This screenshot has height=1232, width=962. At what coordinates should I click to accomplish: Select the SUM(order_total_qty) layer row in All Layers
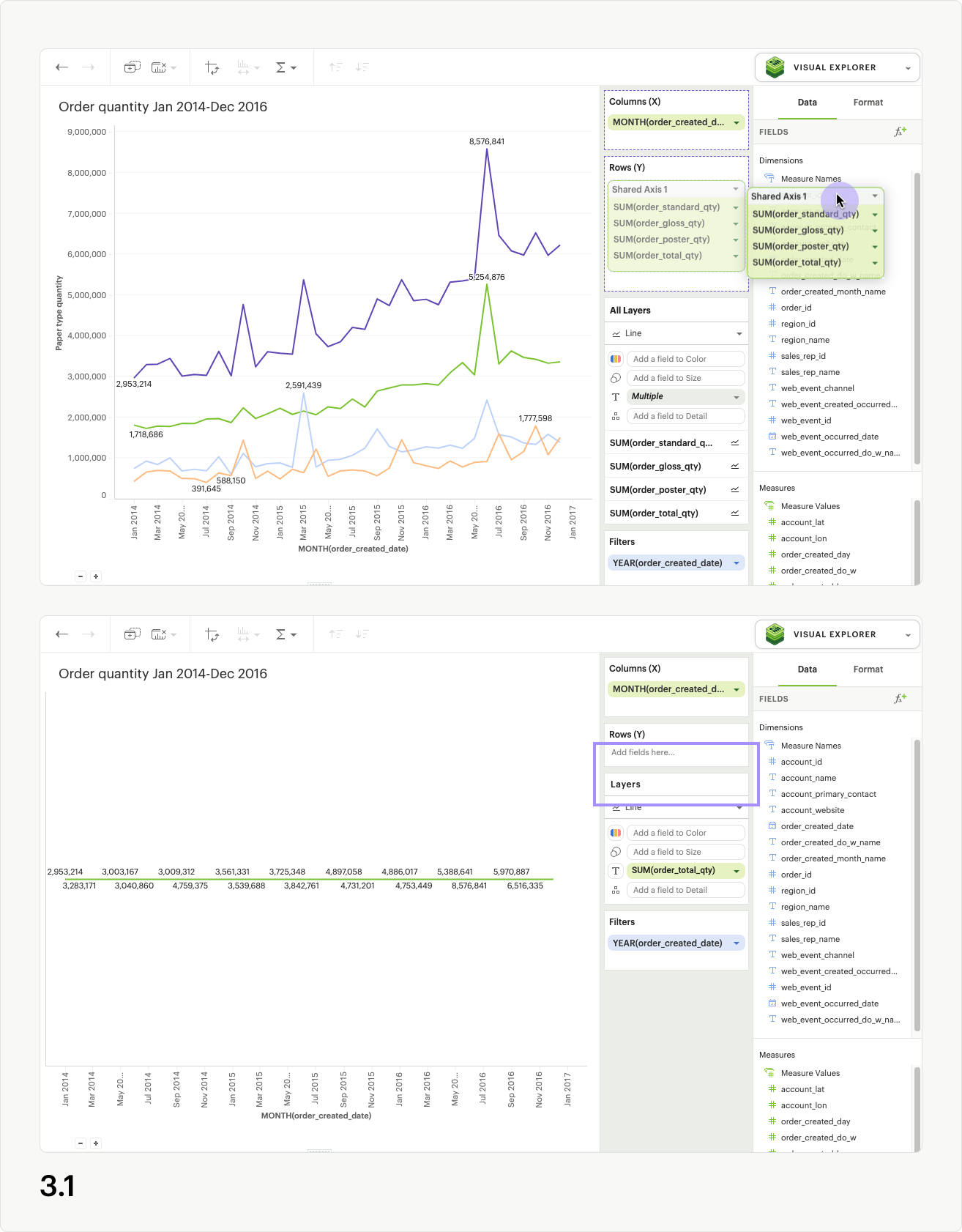[x=655, y=513]
